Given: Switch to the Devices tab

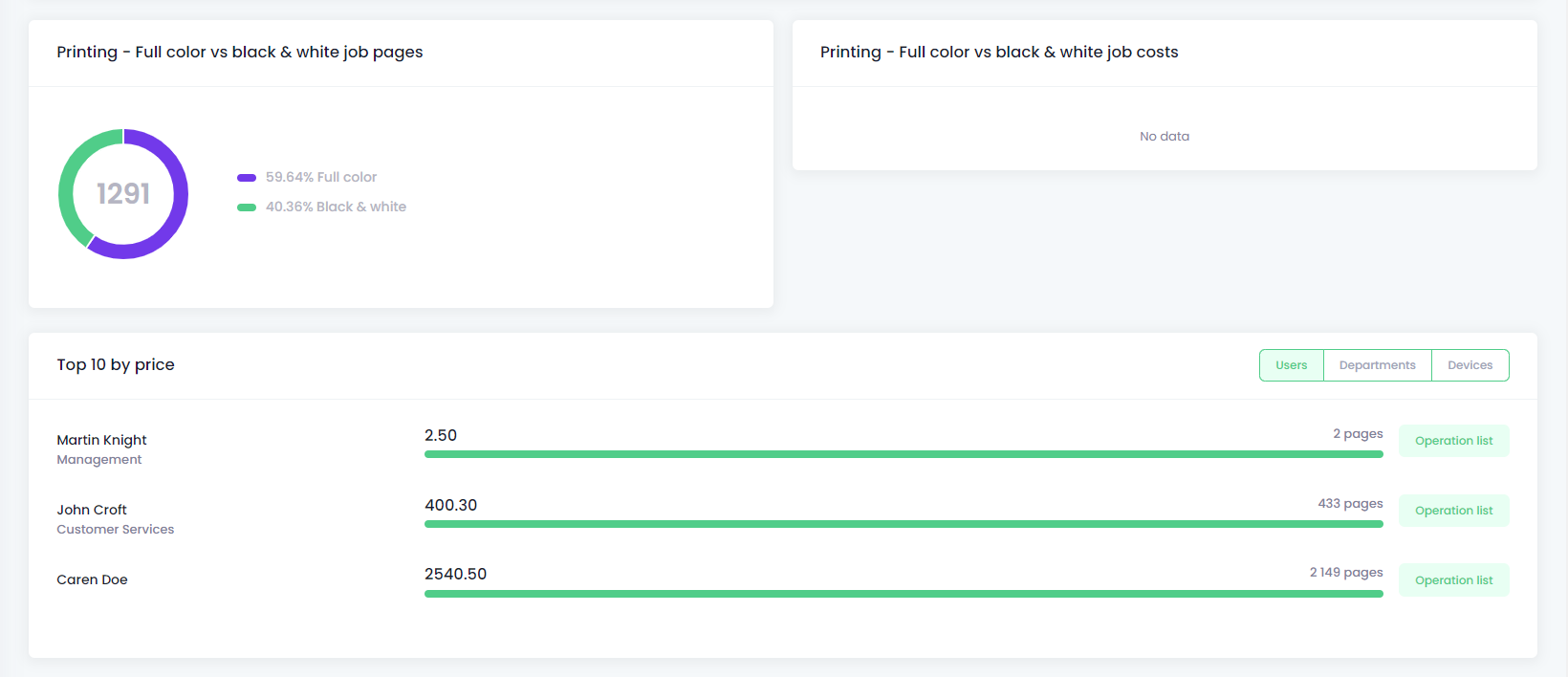Looking at the screenshot, I should [1470, 365].
